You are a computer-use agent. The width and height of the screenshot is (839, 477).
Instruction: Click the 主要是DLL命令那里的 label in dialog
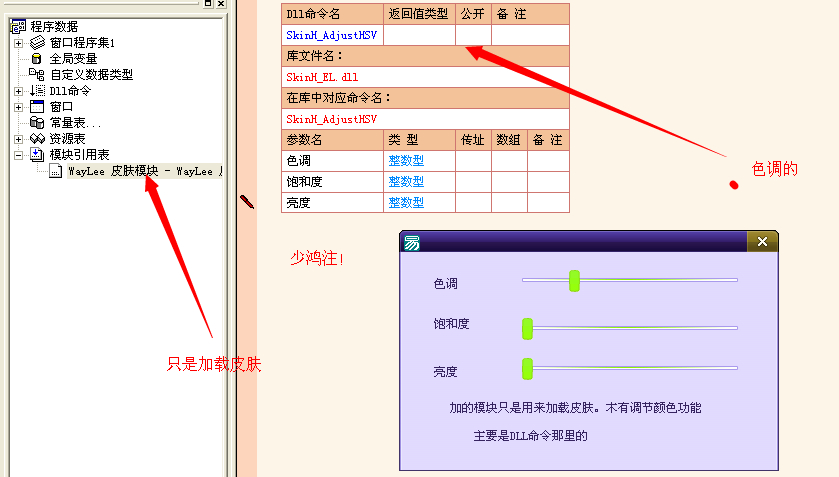[x=530, y=436]
